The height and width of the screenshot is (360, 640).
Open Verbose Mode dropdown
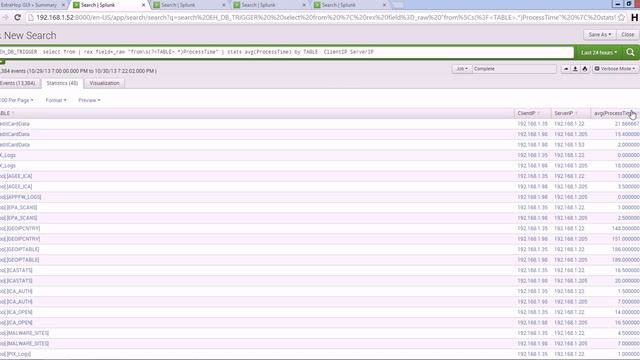coord(614,69)
